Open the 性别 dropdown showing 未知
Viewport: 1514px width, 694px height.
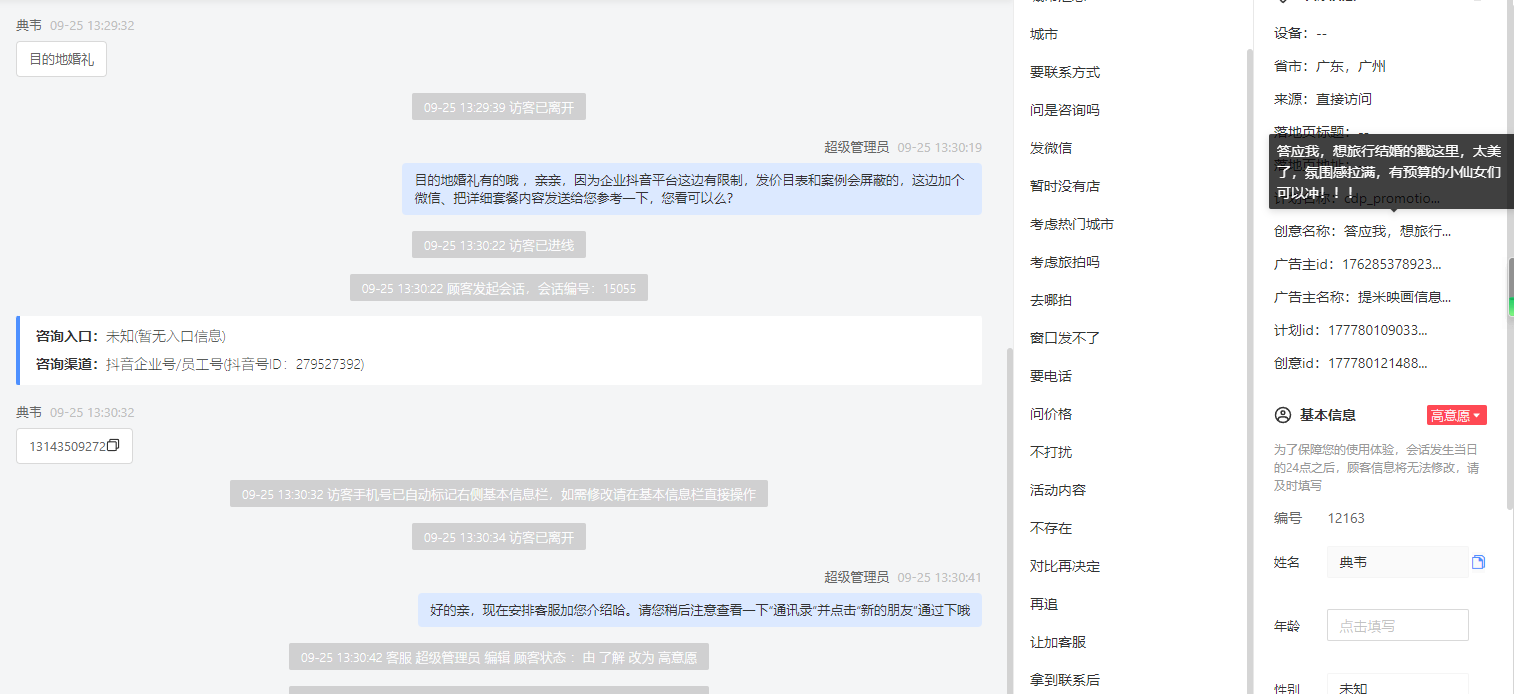point(1397,687)
